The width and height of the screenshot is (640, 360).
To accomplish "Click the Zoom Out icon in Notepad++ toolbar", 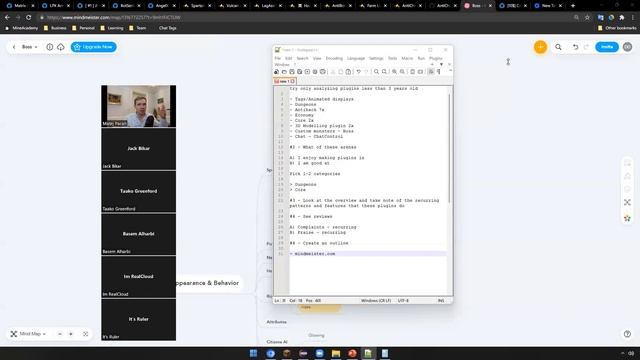I will (x=402, y=72).
